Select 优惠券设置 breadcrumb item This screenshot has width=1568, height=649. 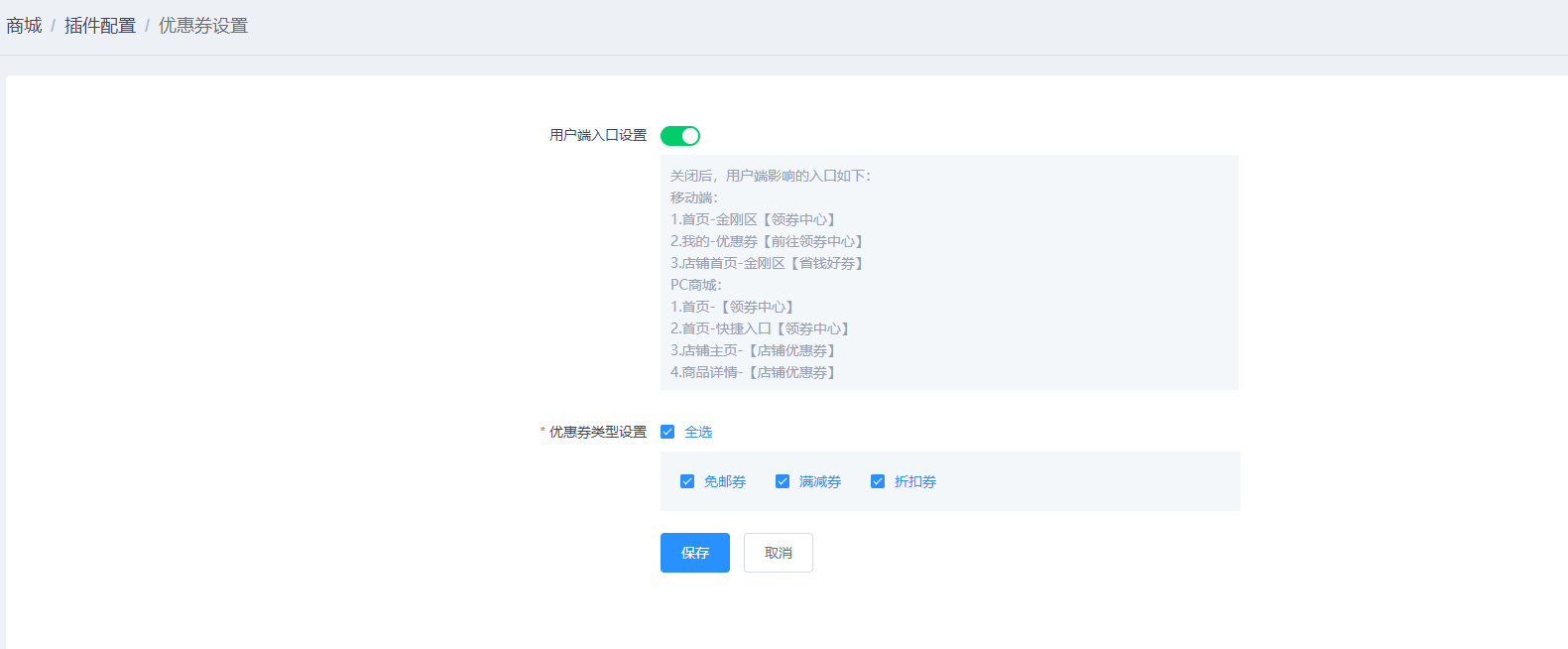(203, 26)
